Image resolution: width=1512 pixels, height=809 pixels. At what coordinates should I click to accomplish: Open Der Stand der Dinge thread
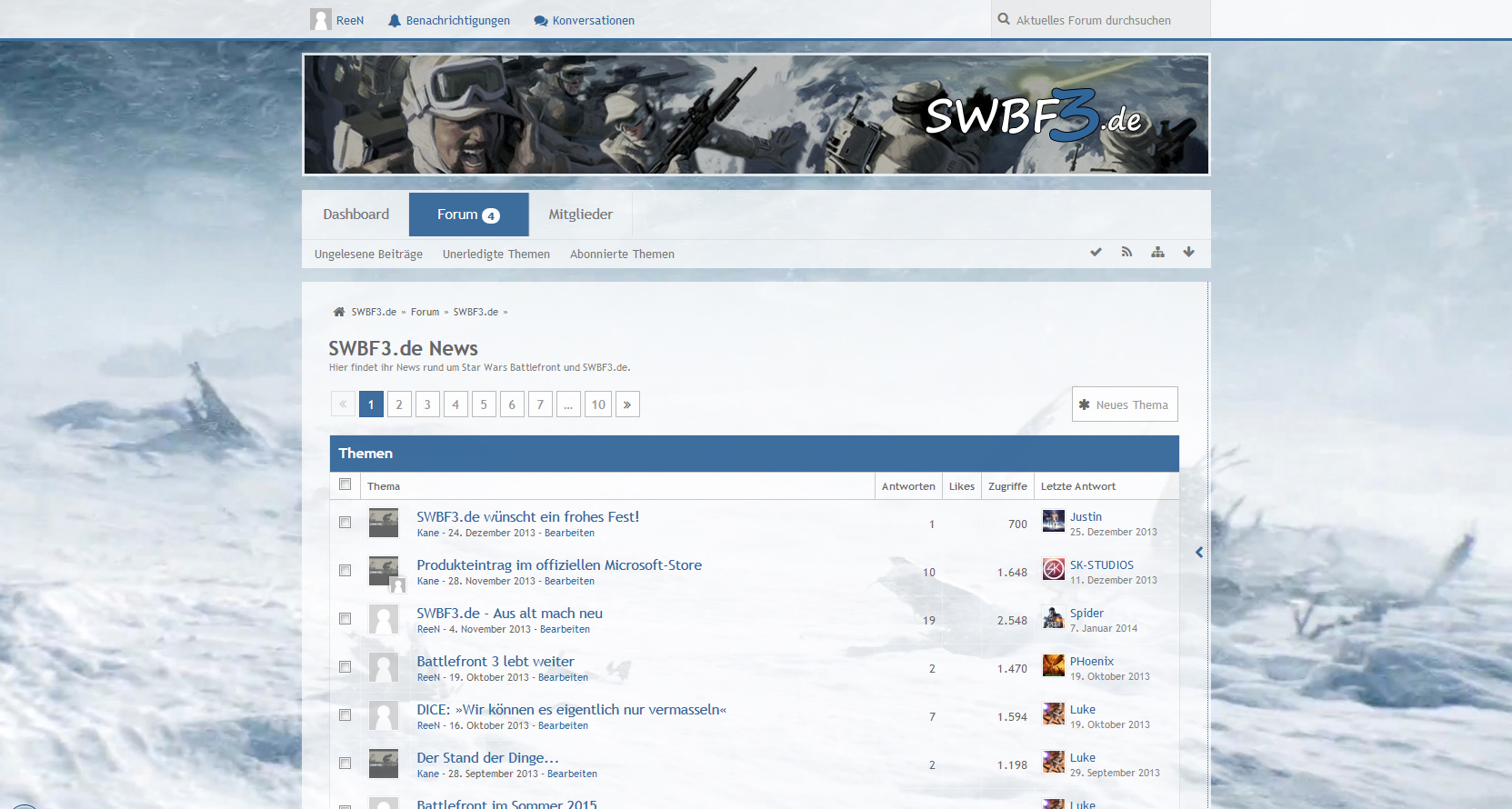(487, 757)
